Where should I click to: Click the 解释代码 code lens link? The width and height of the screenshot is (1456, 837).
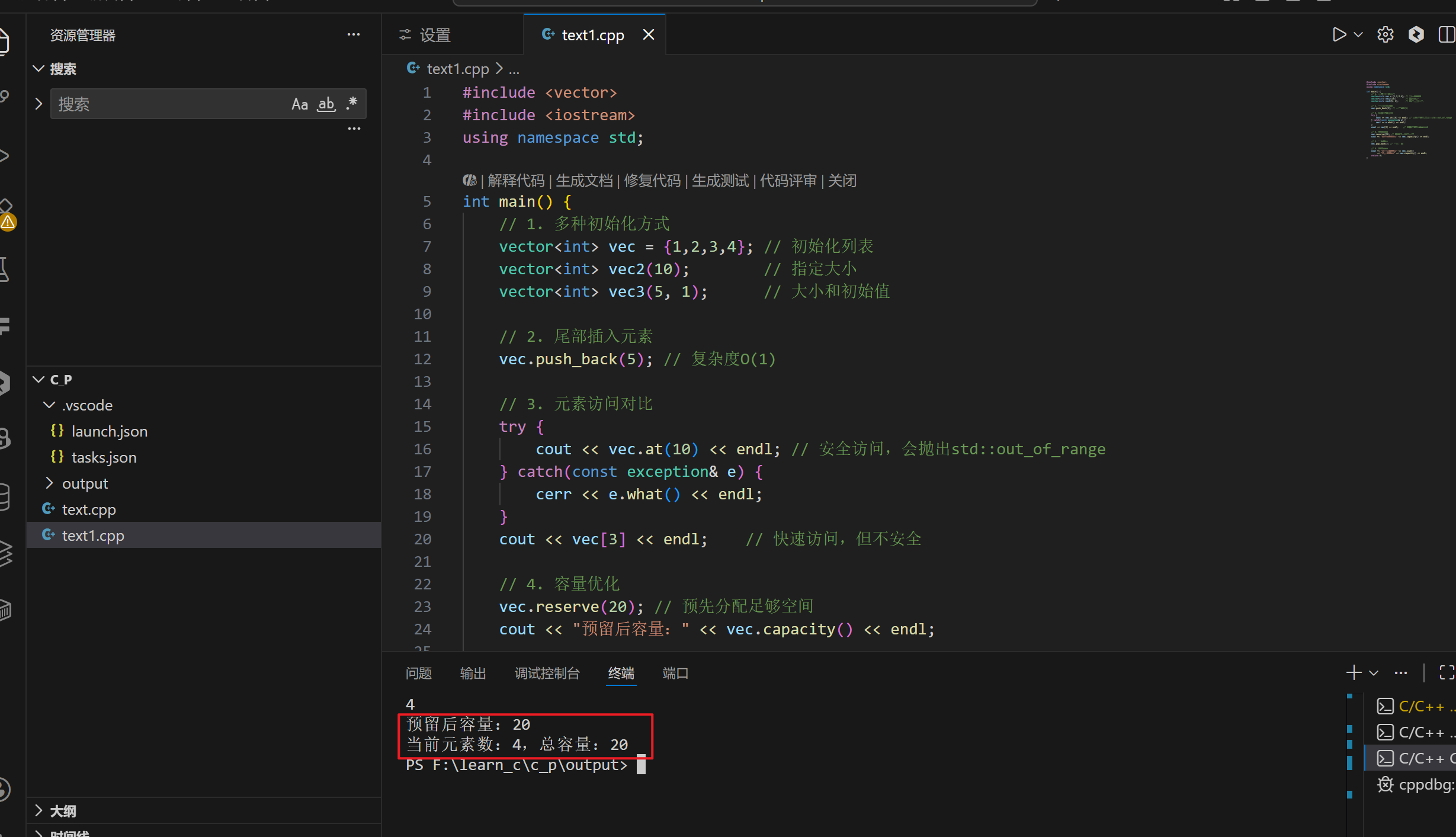[516, 181]
